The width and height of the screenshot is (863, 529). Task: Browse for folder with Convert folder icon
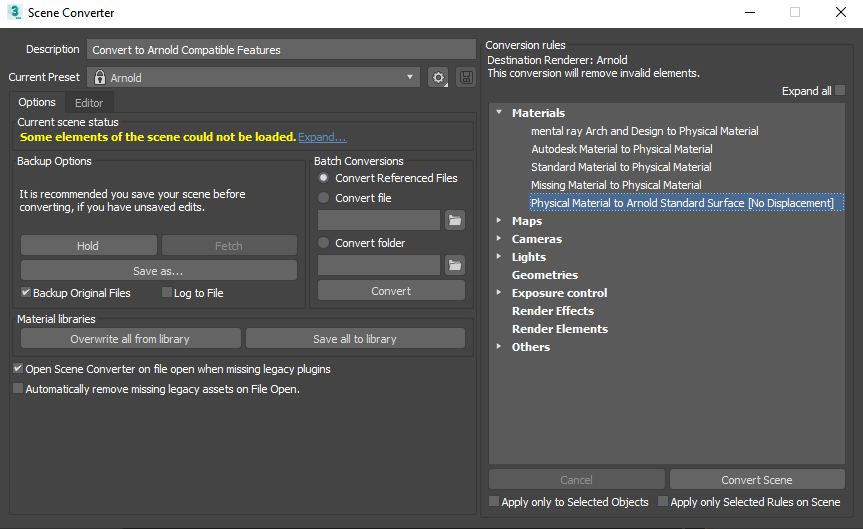pos(455,265)
